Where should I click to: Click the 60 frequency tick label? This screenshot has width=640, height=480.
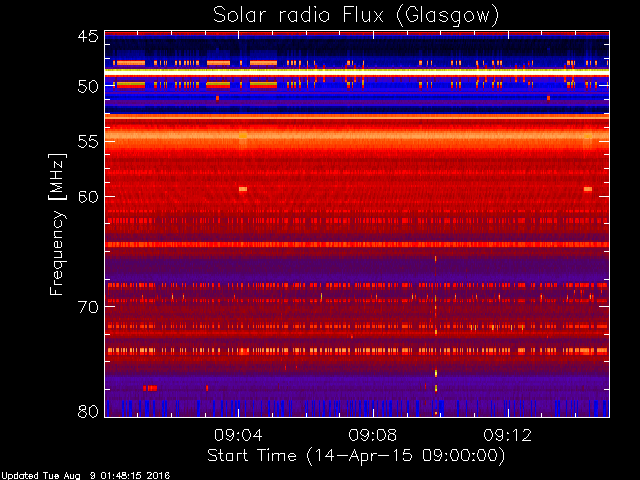click(x=88, y=197)
